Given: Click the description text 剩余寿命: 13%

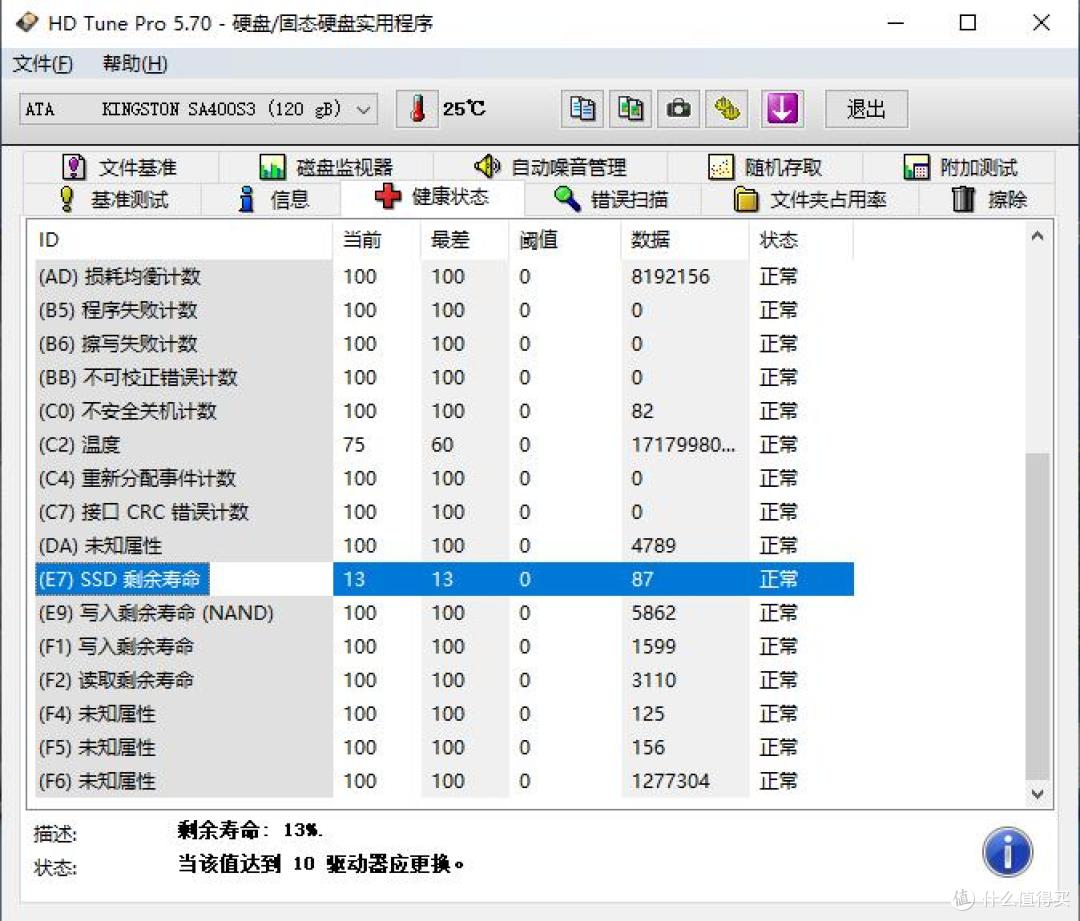Looking at the screenshot, I should click(250, 830).
